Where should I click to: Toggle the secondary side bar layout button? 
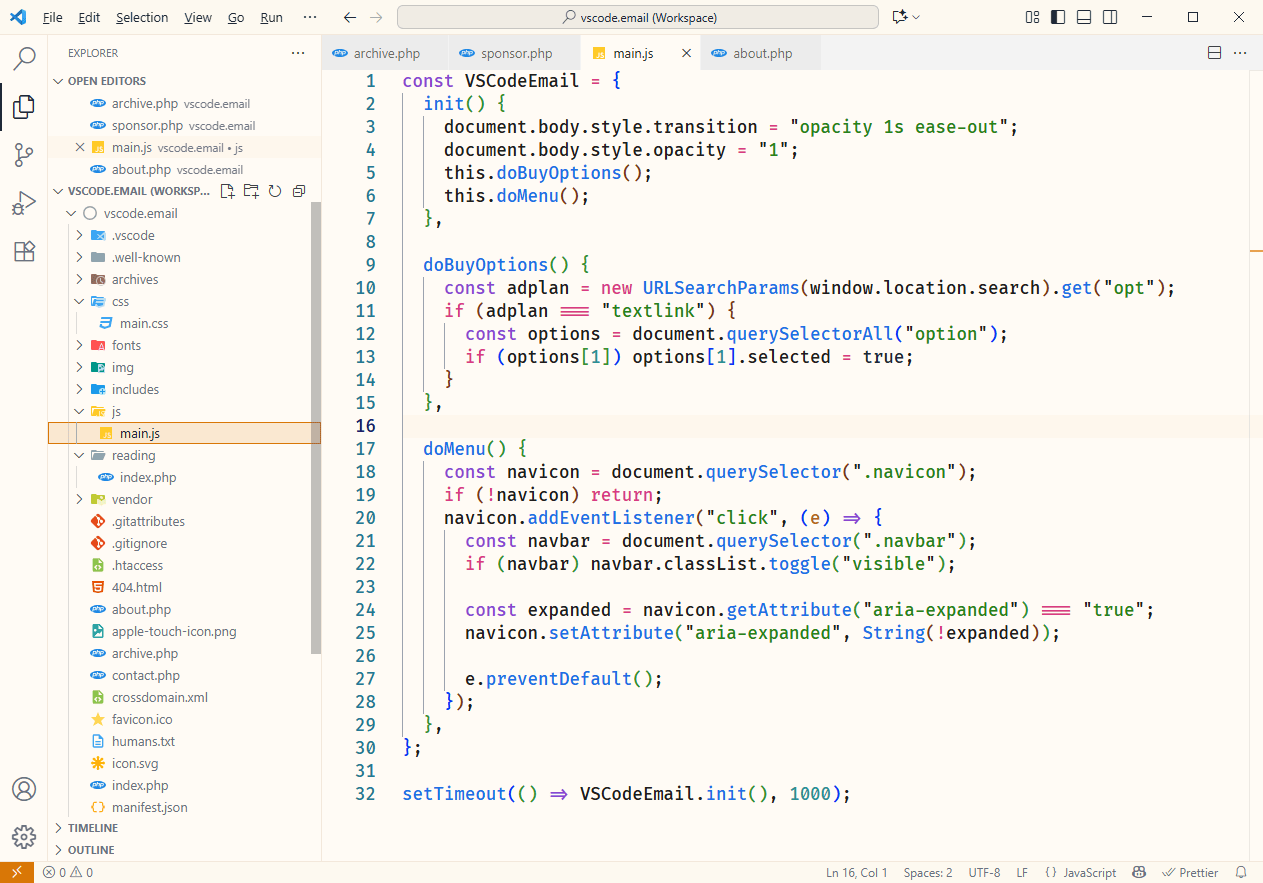click(1111, 17)
